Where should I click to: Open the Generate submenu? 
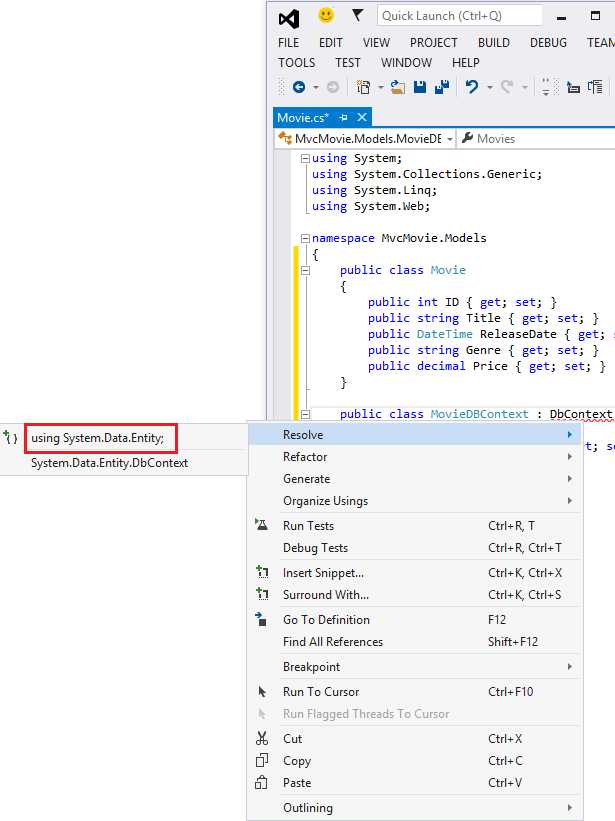click(x=415, y=479)
